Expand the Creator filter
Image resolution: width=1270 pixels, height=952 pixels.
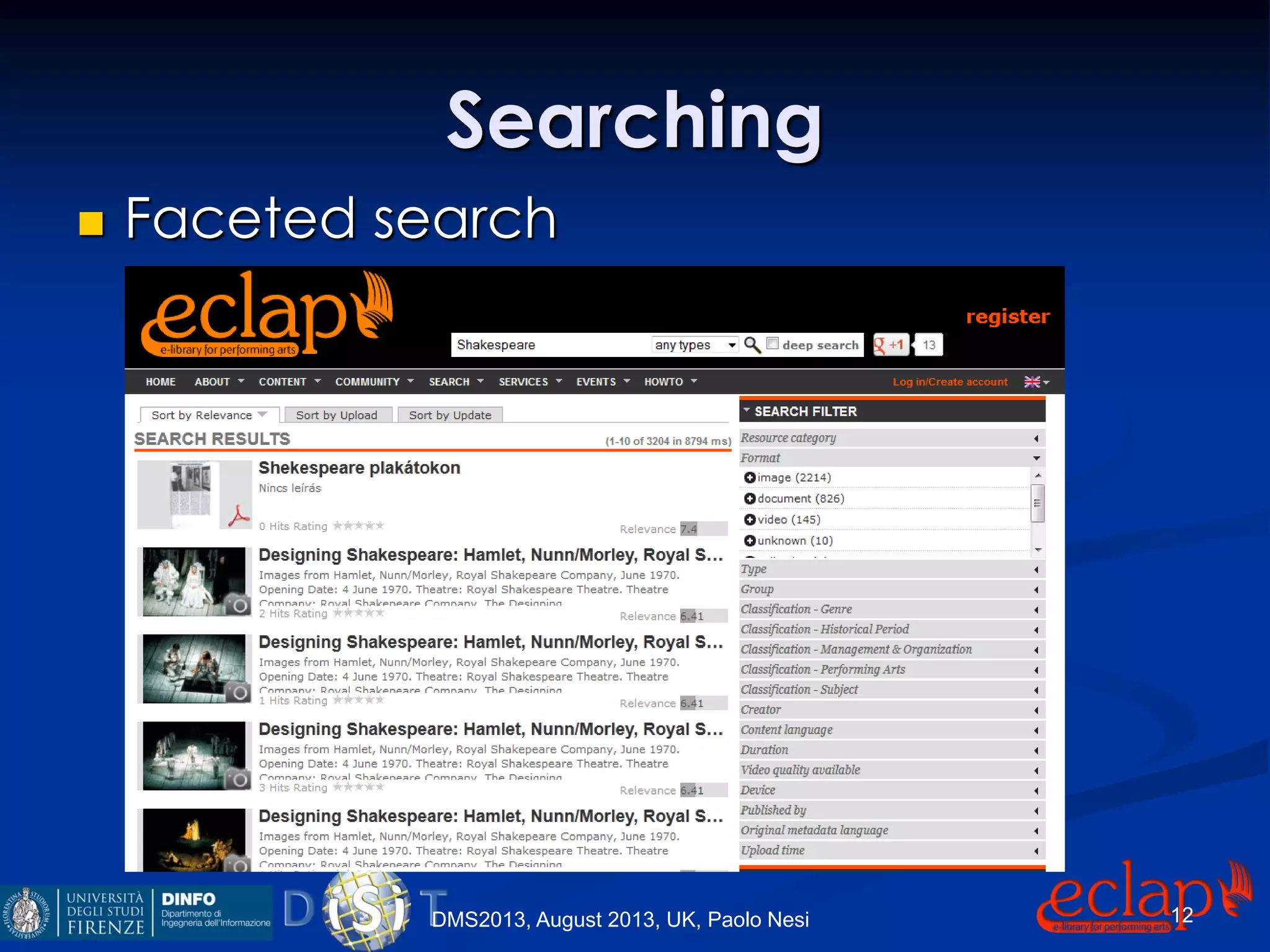(x=892, y=710)
